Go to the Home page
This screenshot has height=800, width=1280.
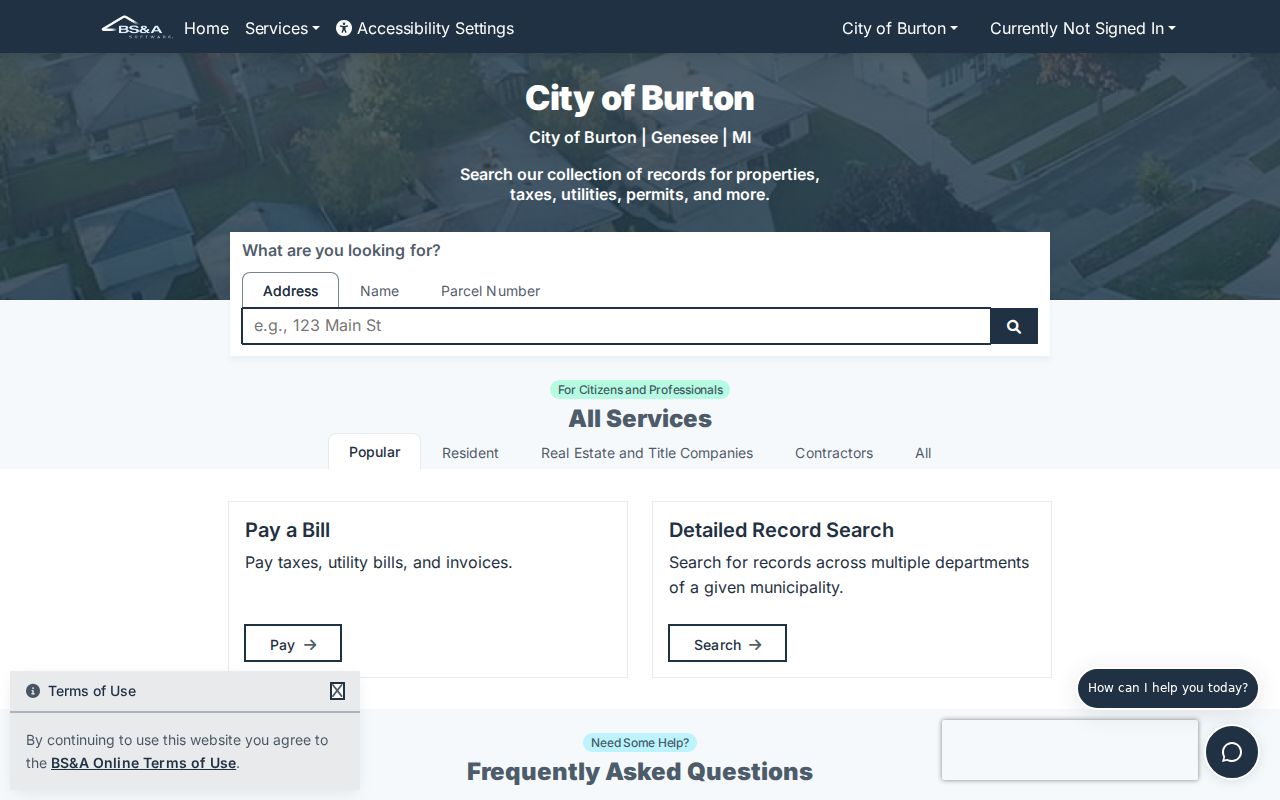click(206, 28)
